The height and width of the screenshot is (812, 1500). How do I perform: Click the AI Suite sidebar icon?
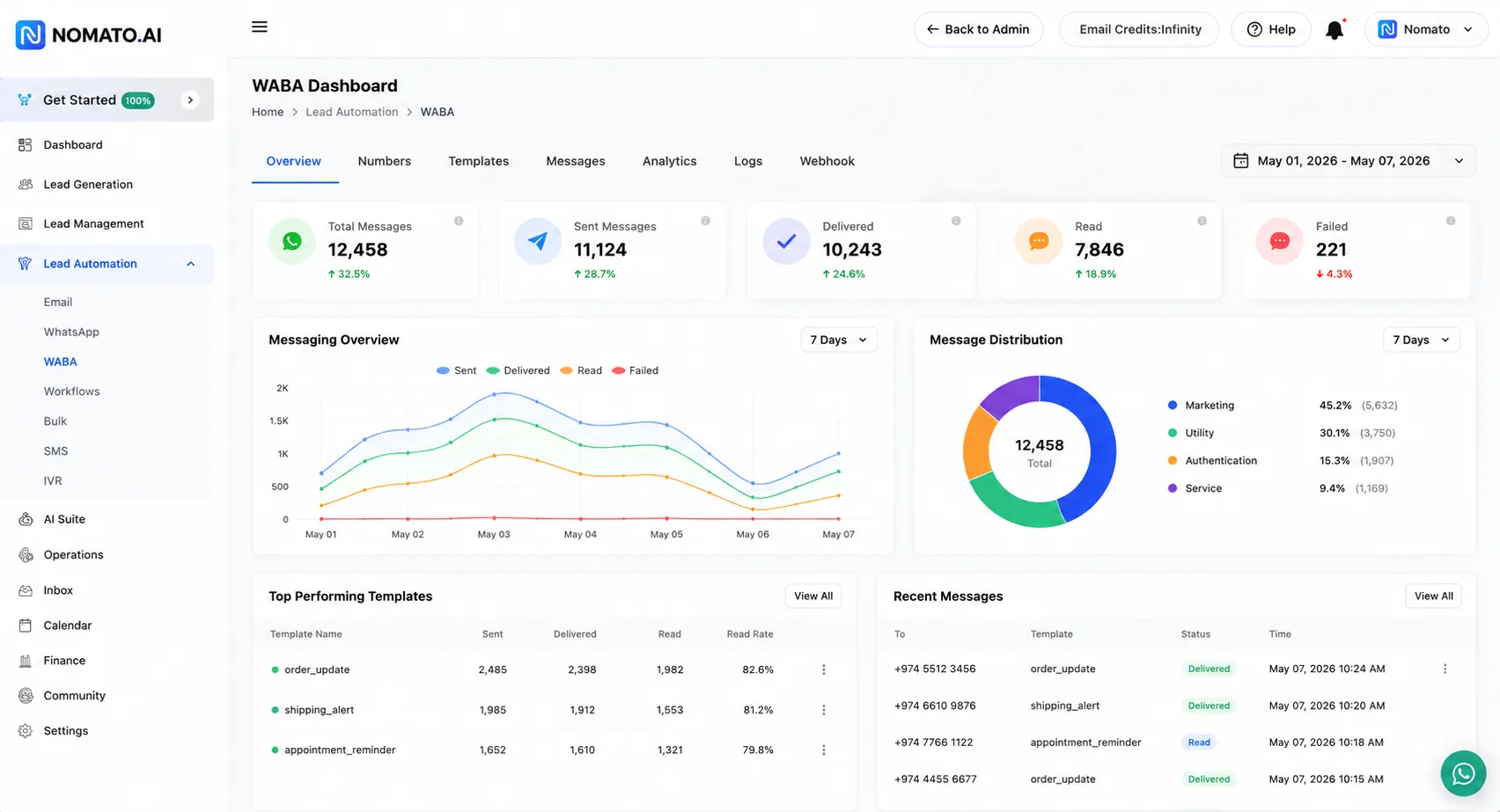[26, 520]
